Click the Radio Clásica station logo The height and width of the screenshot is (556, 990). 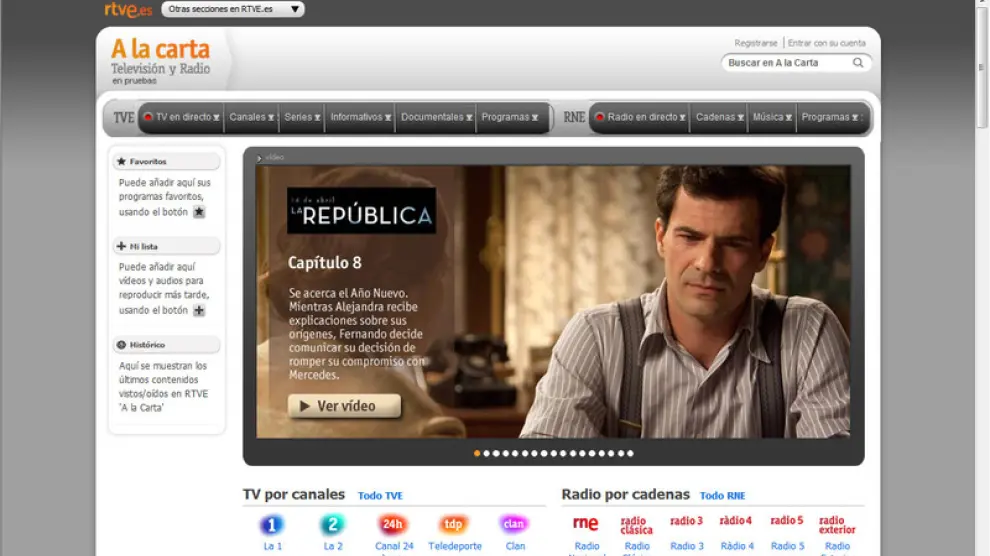tap(636, 524)
